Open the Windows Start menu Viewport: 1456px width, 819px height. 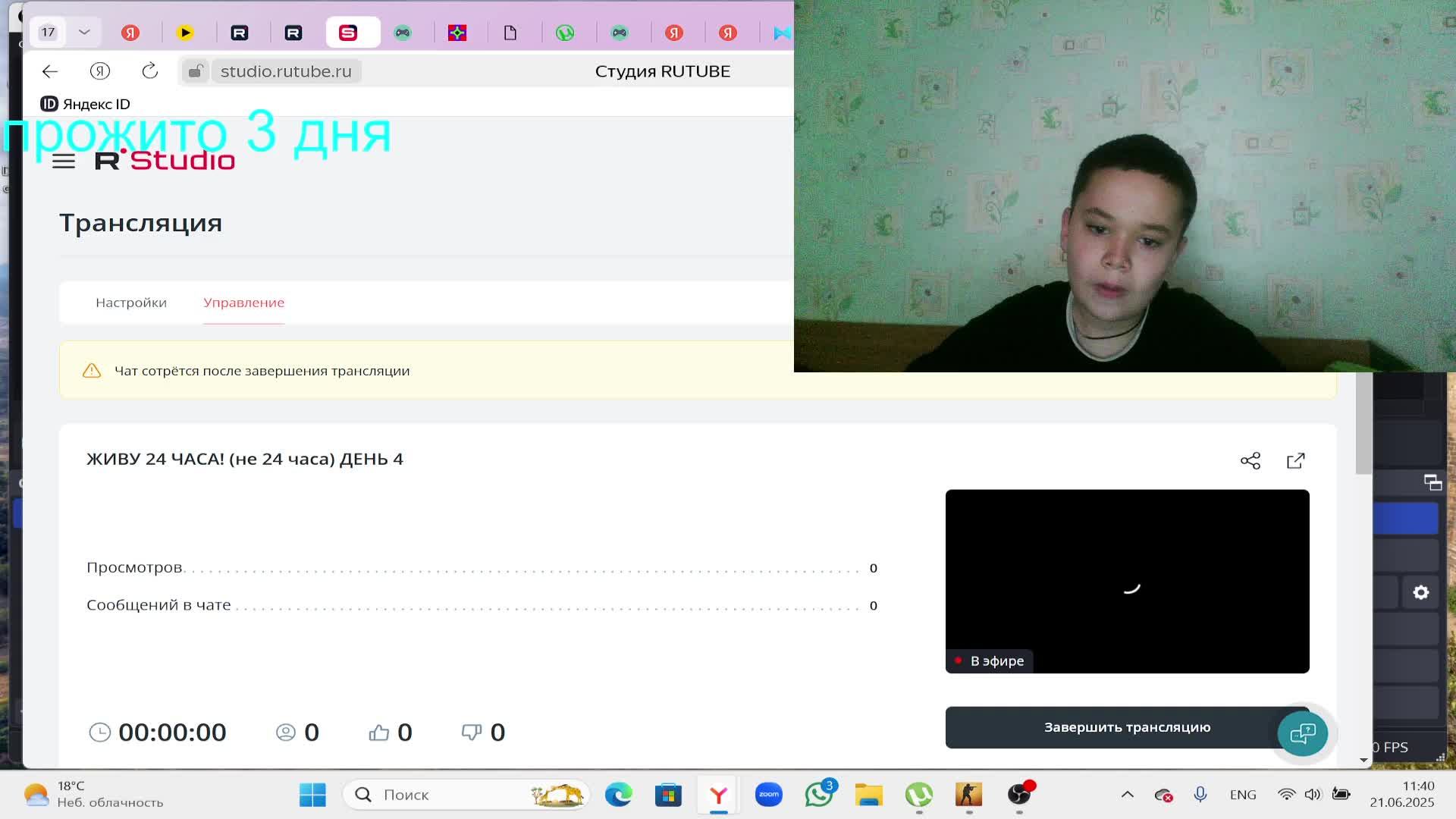click(312, 795)
